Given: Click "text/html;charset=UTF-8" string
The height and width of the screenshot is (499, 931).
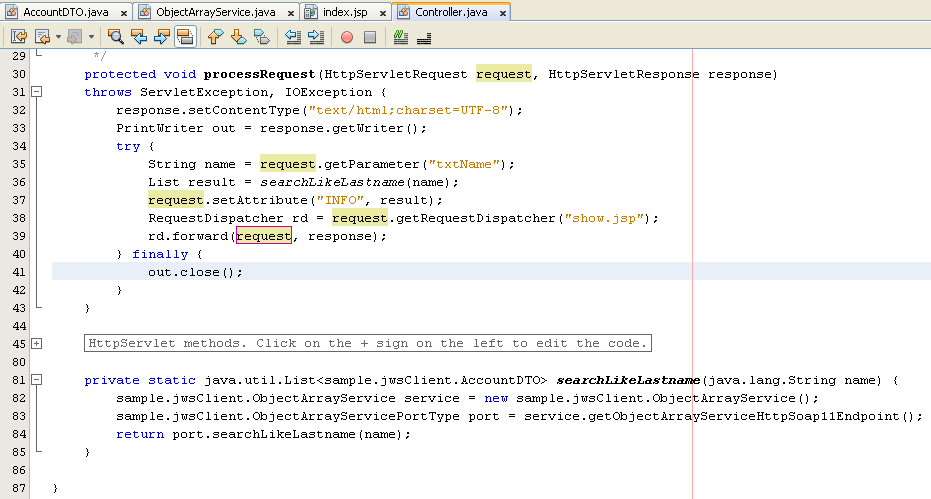Looking at the screenshot, I should pos(408,110).
